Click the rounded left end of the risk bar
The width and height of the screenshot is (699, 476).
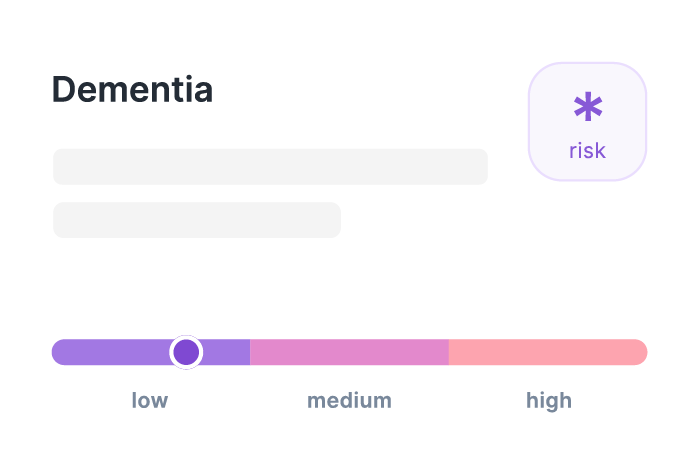click(58, 352)
